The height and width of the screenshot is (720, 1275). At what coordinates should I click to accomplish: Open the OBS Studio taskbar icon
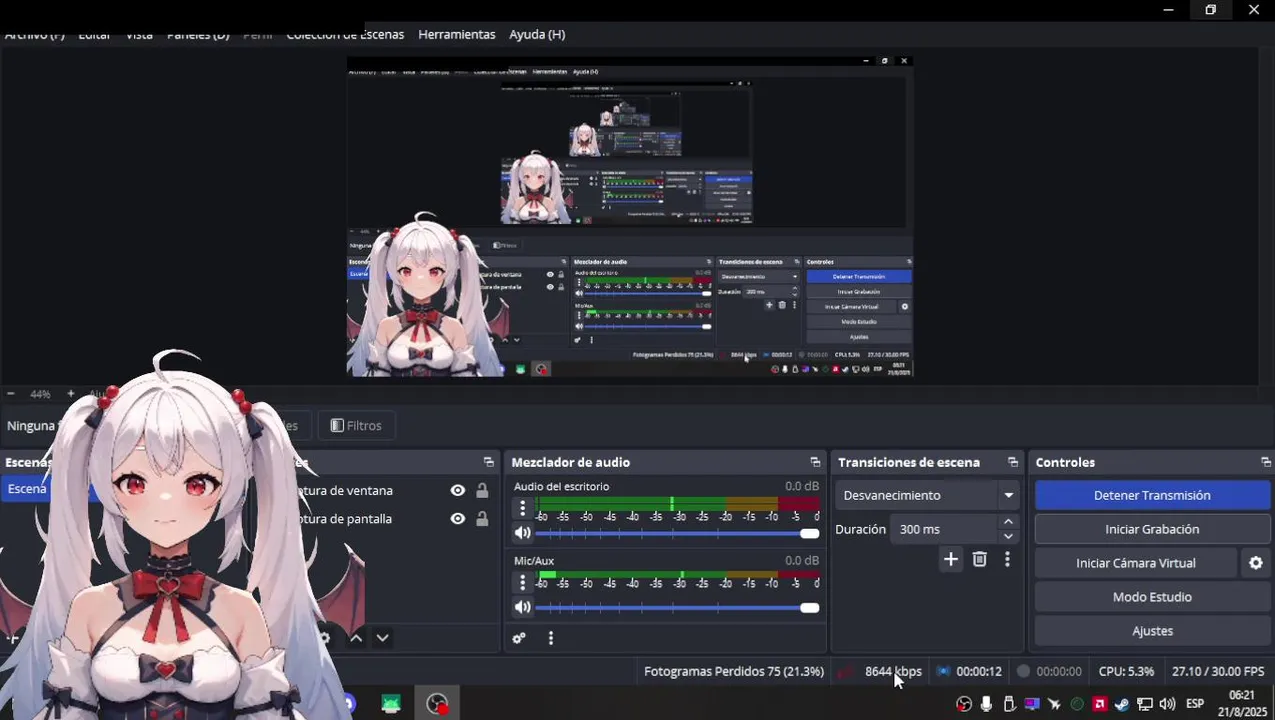[437, 704]
